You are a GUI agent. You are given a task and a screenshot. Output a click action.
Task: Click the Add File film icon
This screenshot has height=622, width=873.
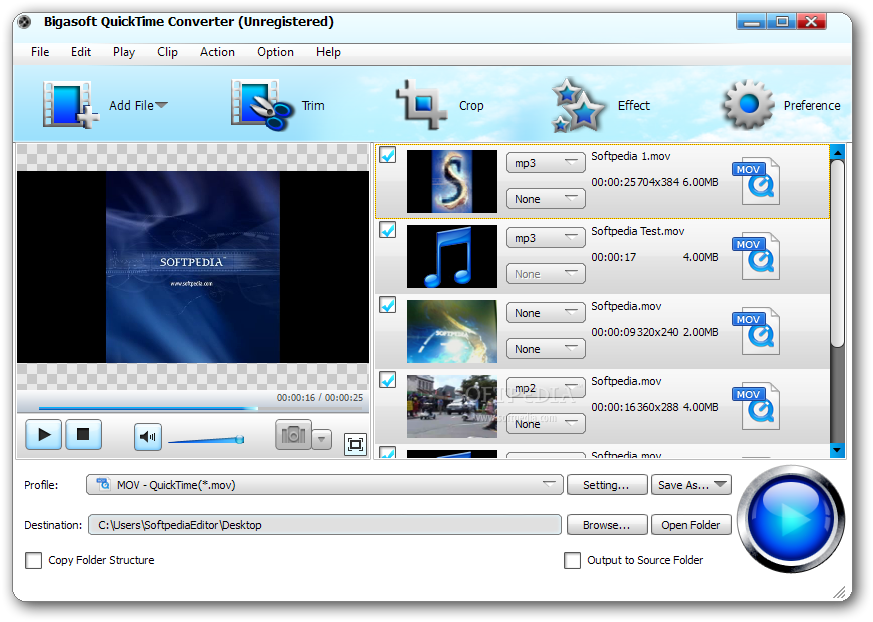pyautogui.click(x=70, y=105)
